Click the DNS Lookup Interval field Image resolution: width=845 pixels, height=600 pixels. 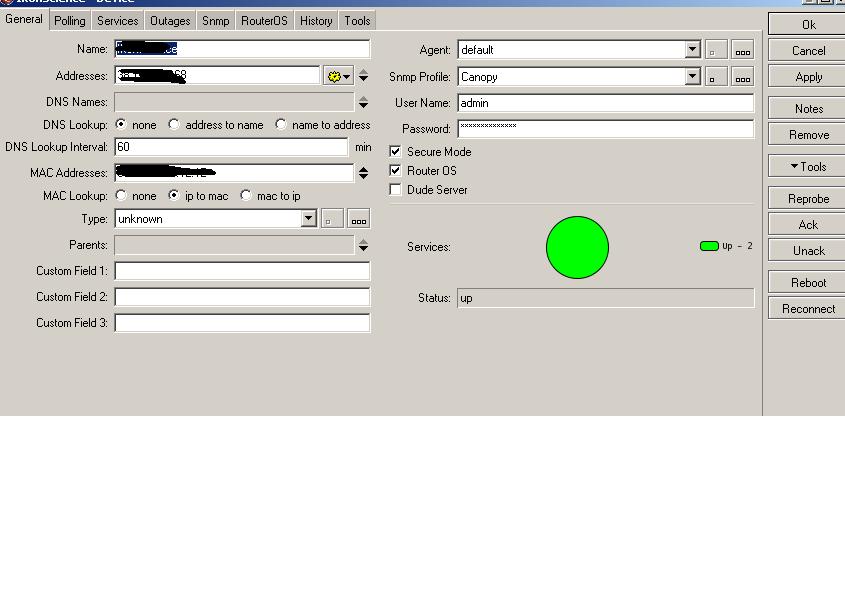231,147
